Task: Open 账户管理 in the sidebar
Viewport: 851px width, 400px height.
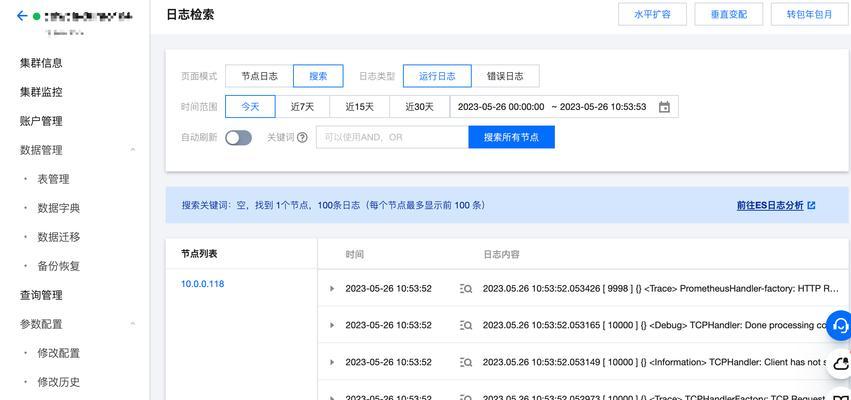Action: (x=41, y=121)
